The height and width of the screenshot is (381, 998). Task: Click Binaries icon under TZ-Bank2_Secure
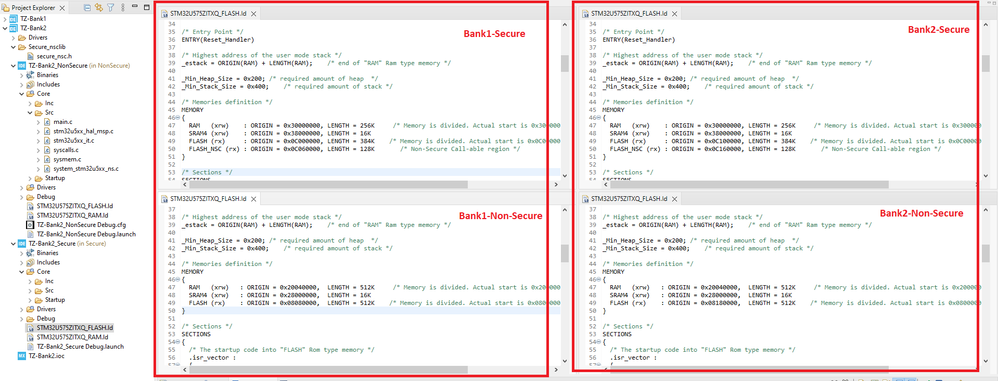[x=30, y=253]
